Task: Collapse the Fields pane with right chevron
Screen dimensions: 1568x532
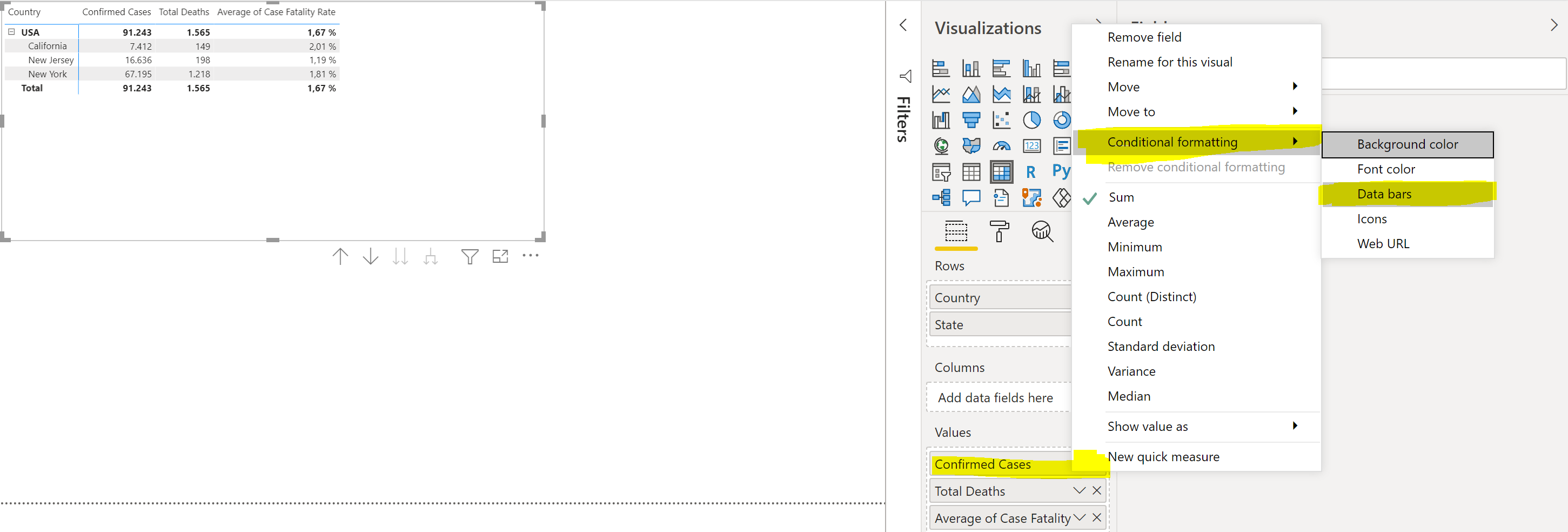Action: click(x=1553, y=25)
